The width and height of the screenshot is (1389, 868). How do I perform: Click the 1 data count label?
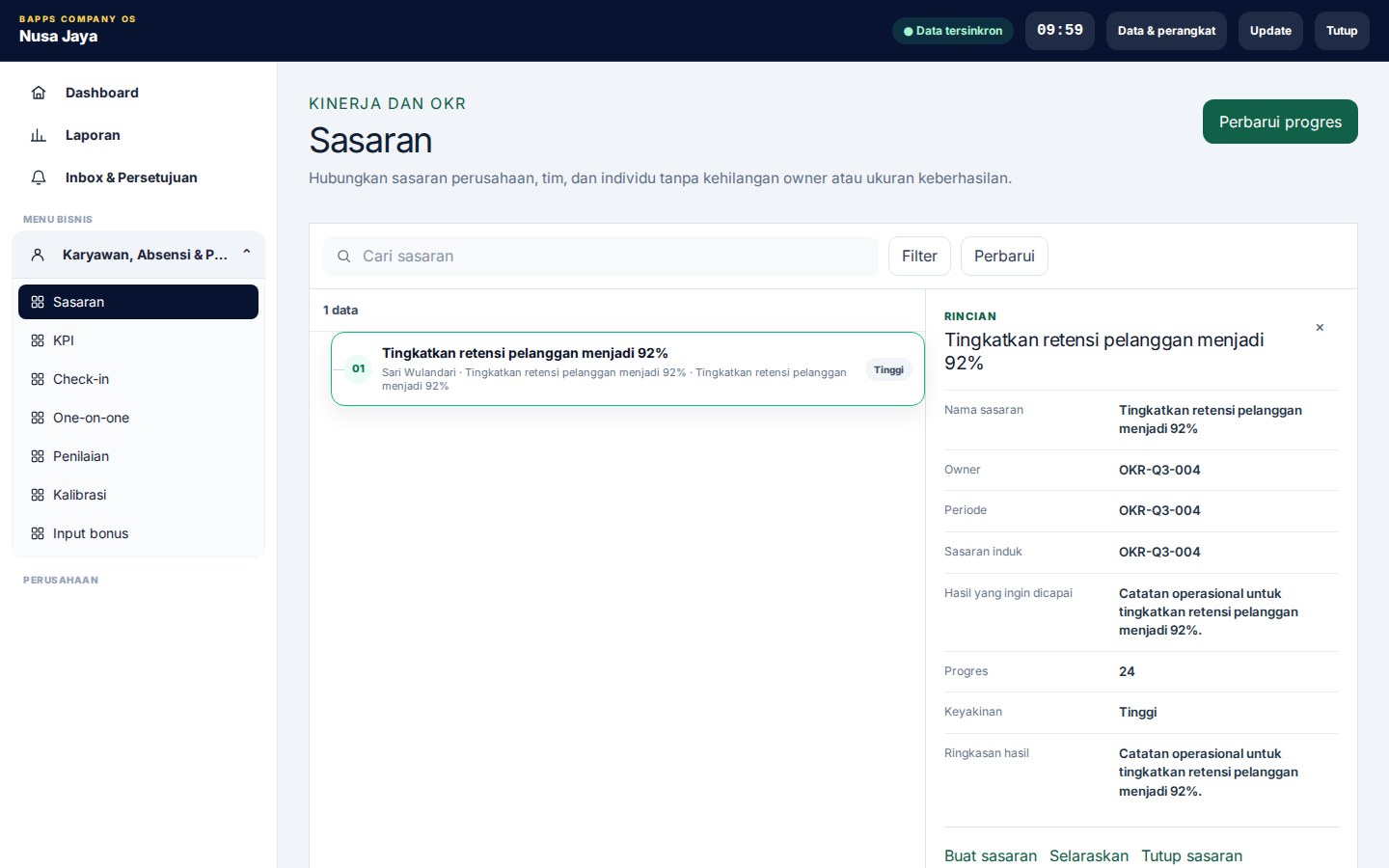tap(340, 311)
